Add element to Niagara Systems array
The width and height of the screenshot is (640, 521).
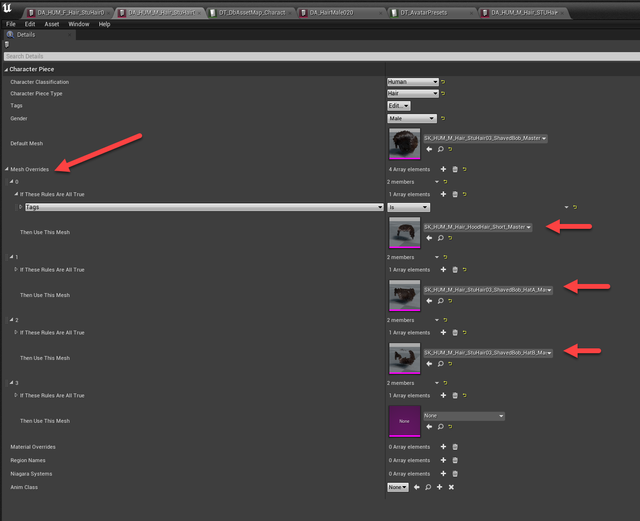[x=443, y=474]
